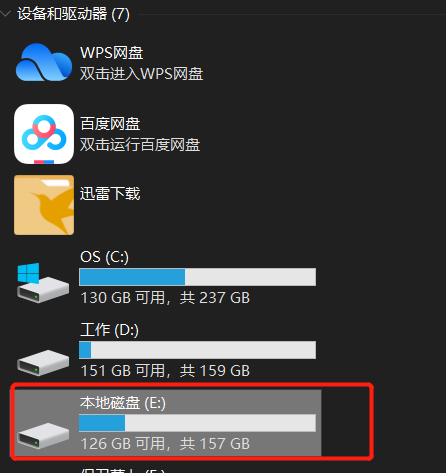Viewport: 446px width, 473px height.
Task: Click the 迅雷下载 hummingbird folder icon
Action: (x=44, y=205)
